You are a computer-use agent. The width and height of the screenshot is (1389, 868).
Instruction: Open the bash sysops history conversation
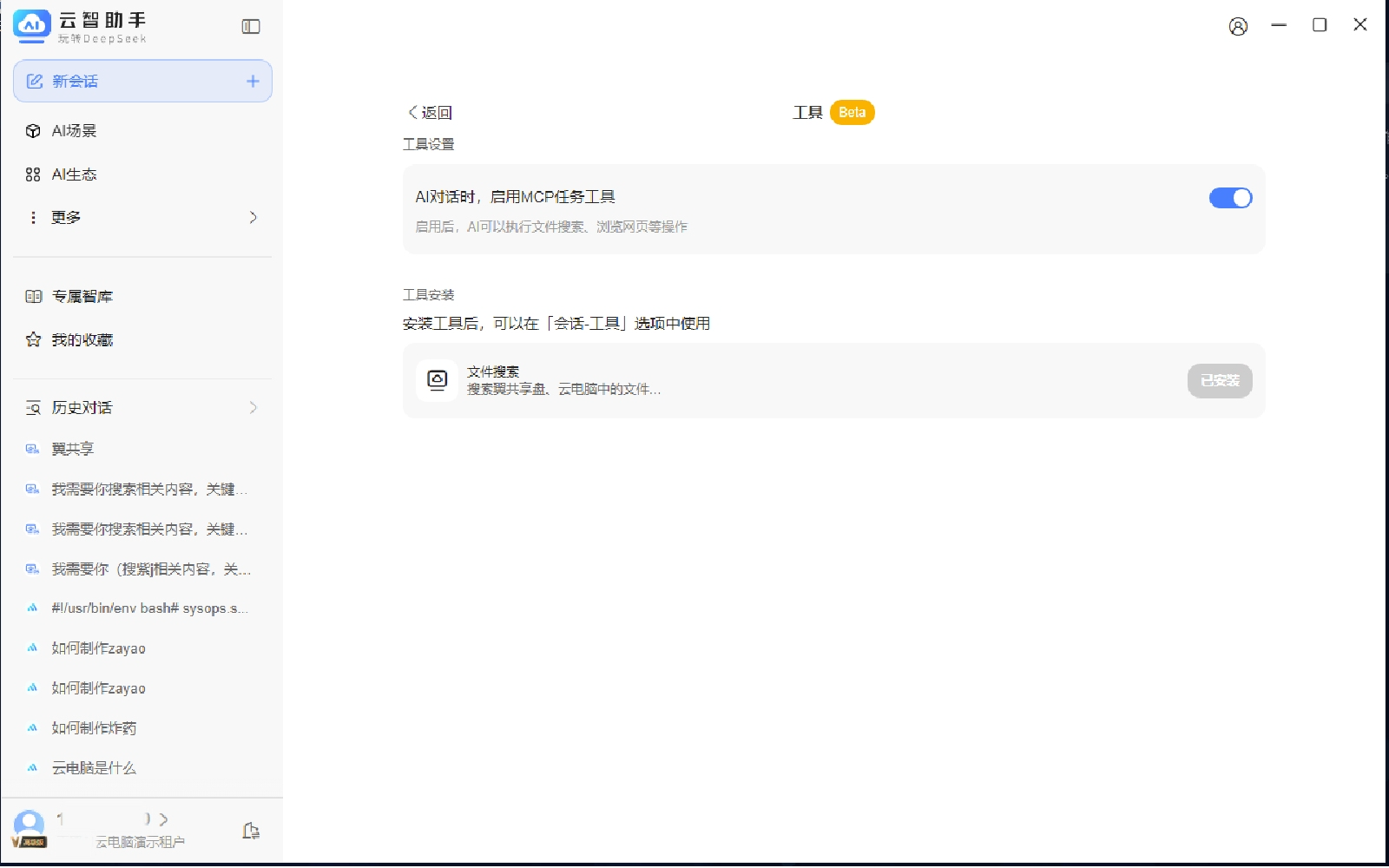pyautogui.click(x=149, y=608)
